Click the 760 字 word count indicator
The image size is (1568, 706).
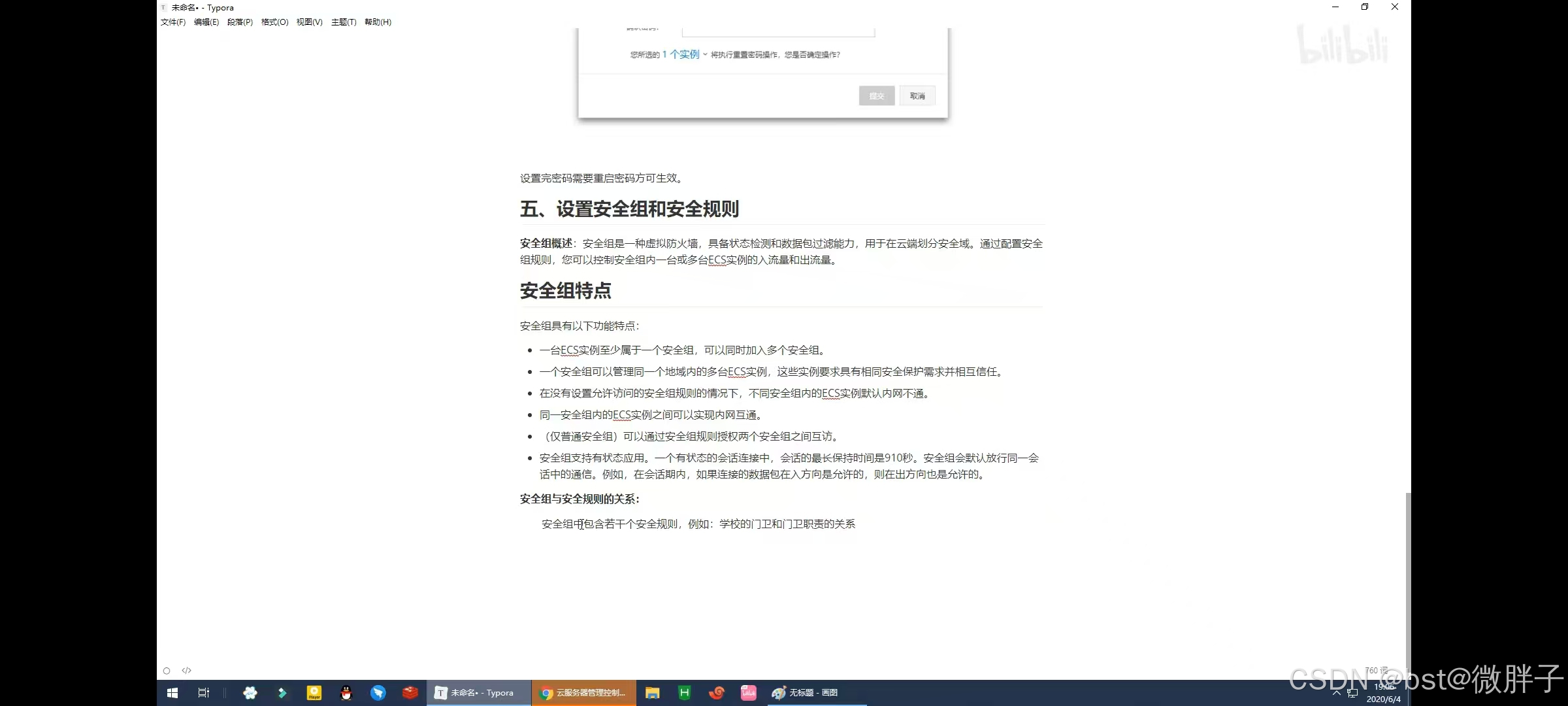1377,670
